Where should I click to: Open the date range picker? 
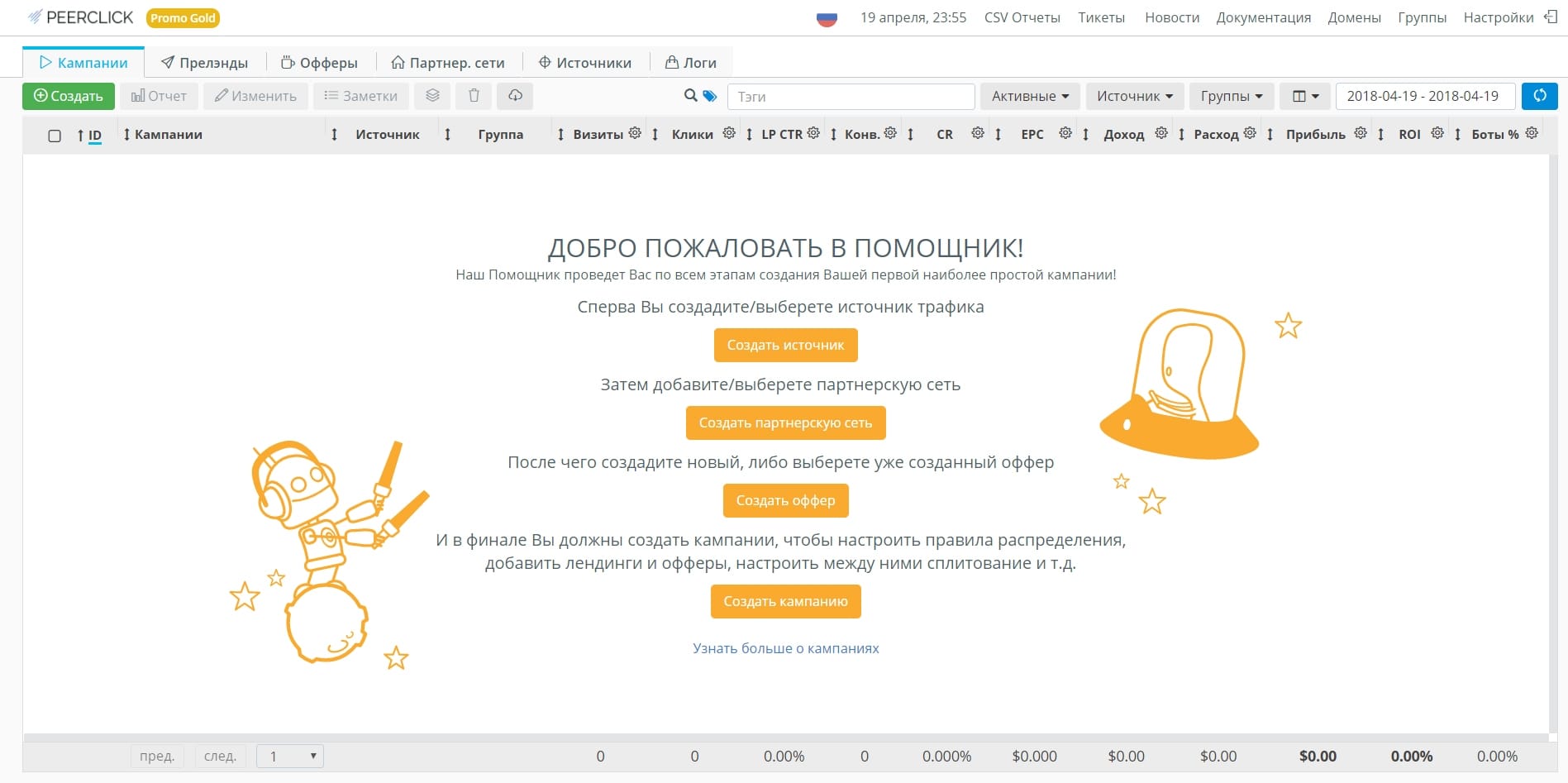pos(1425,96)
